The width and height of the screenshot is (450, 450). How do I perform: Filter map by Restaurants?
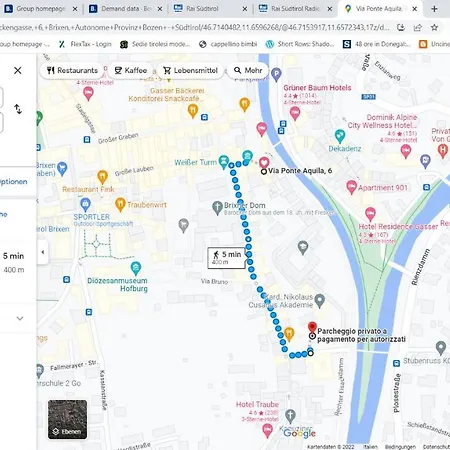[73, 70]
